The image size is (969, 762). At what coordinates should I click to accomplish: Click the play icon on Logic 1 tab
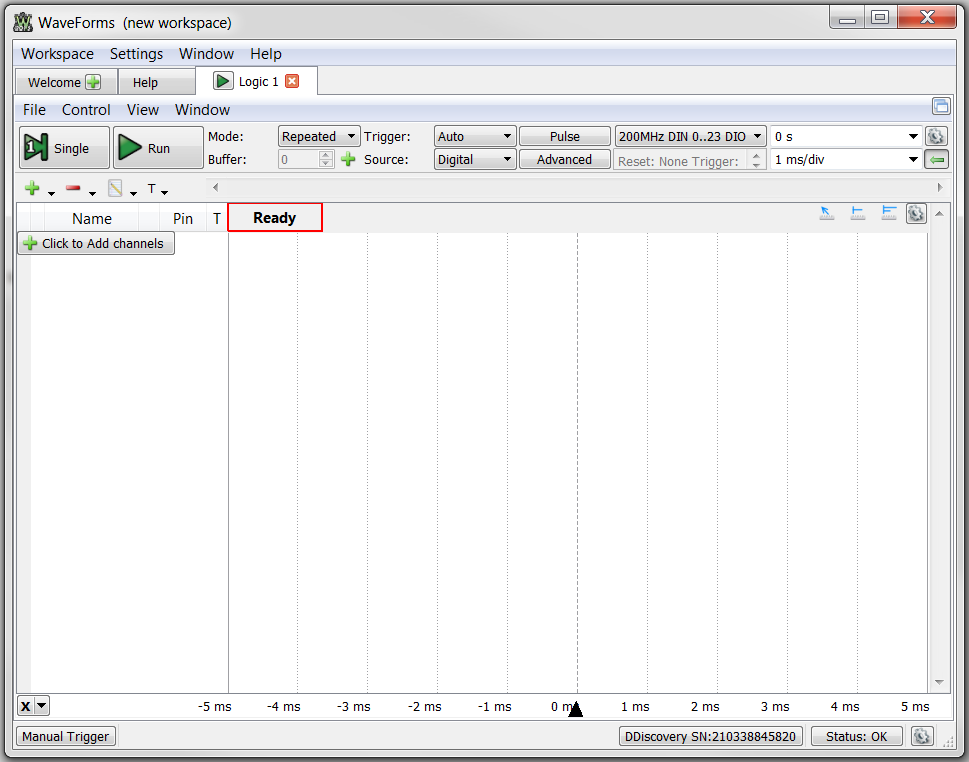(223, 81)
